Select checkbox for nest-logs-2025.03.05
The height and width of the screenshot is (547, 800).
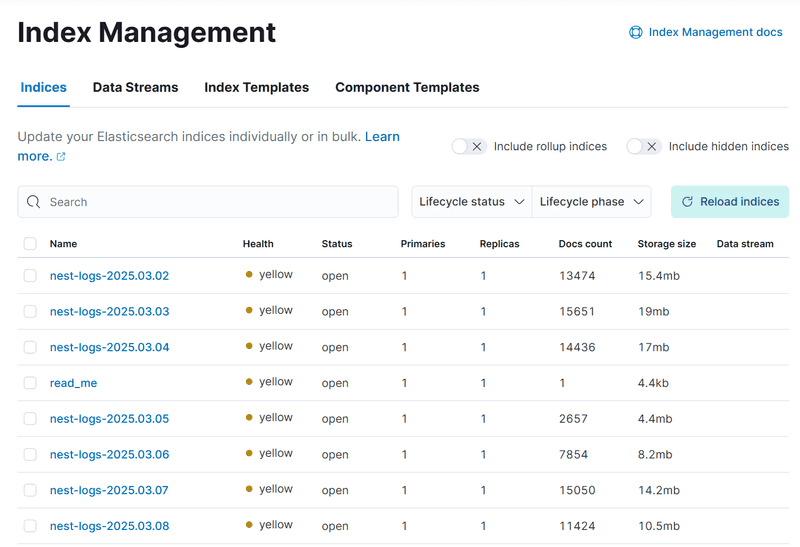30,418
